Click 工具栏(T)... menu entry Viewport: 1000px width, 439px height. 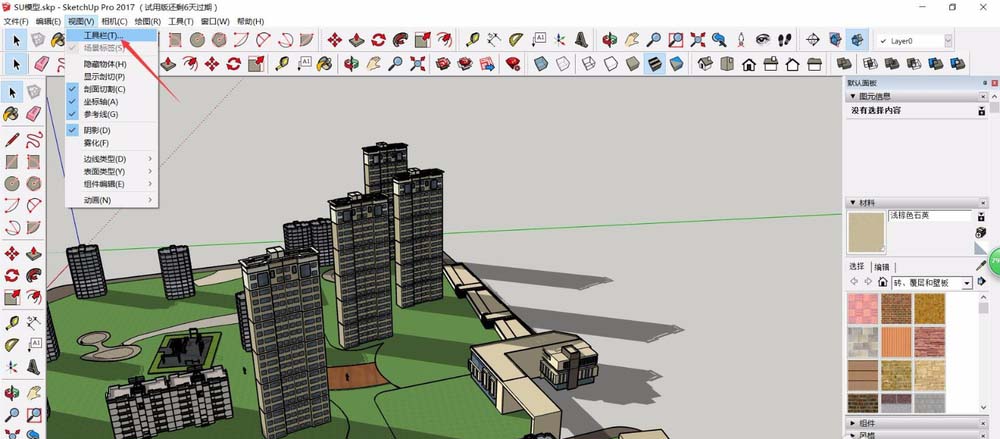(112, 35)
